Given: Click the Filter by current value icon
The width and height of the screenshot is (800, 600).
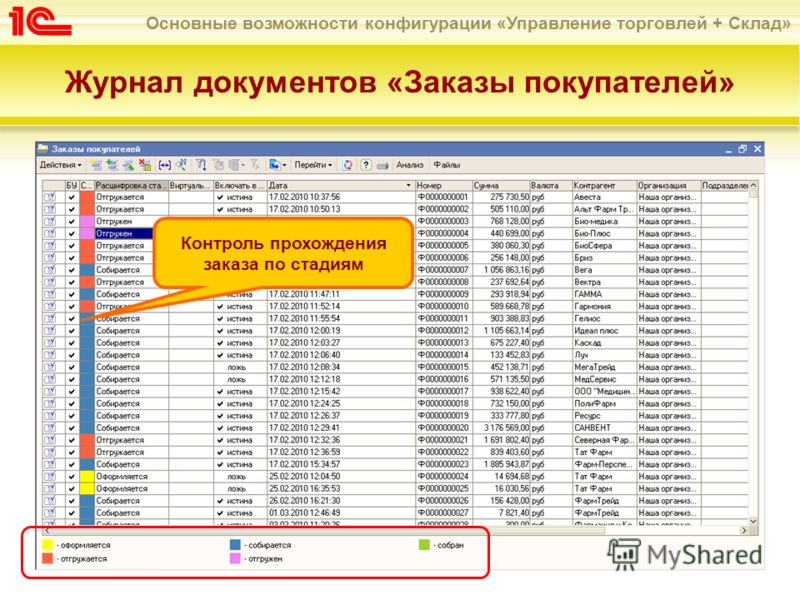Looking at the screenshot, I should [218, 165].
